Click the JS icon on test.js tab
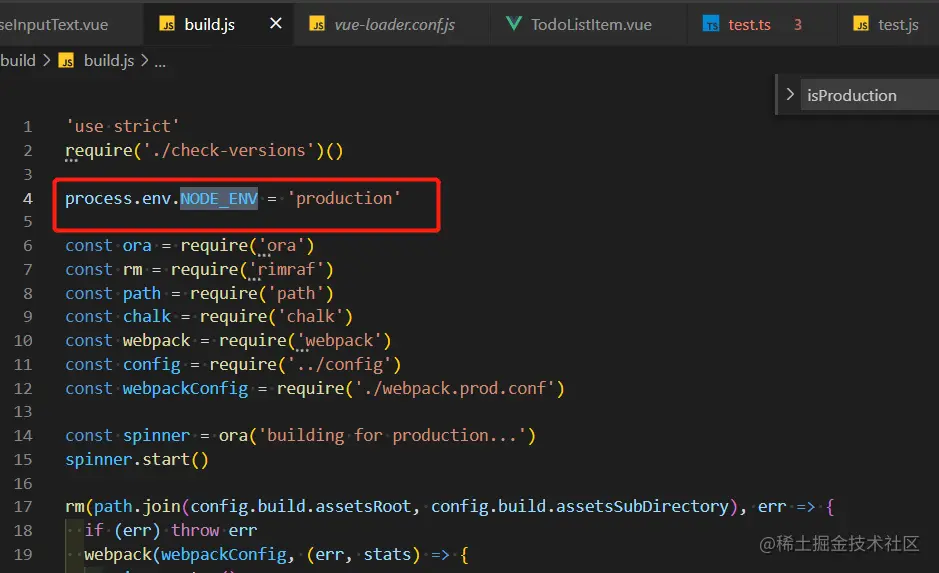This screenshot has width=939, height=573. pyautogui.click(x=861, y=24)
